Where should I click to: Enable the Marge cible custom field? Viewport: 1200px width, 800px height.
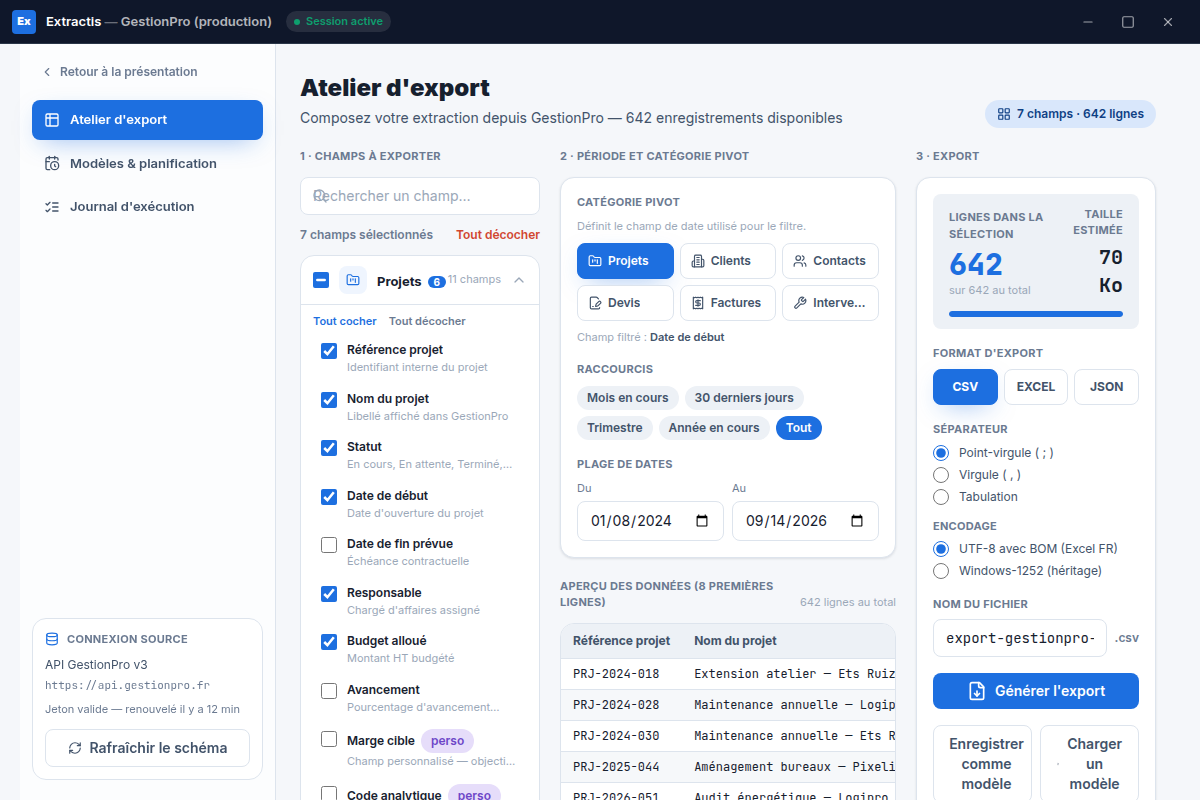click(329, 740)
